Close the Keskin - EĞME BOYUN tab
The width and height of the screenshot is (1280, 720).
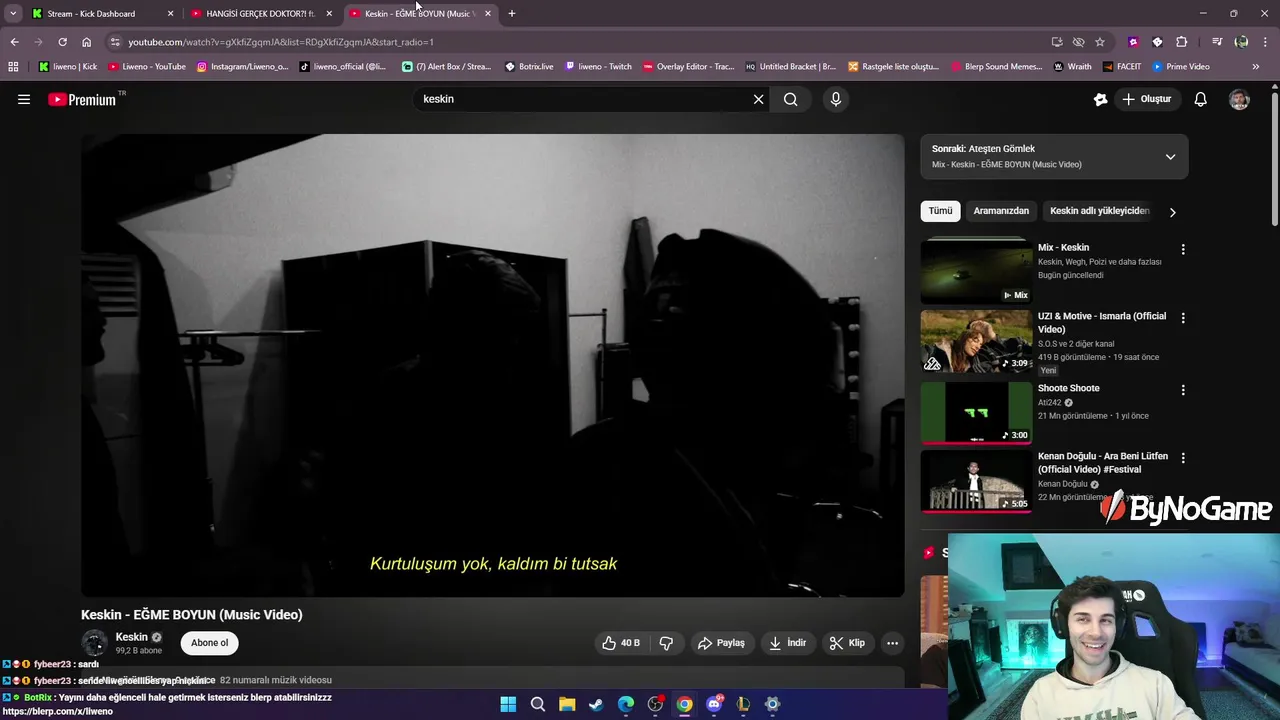pyautogui.click(x=488, y=14)
